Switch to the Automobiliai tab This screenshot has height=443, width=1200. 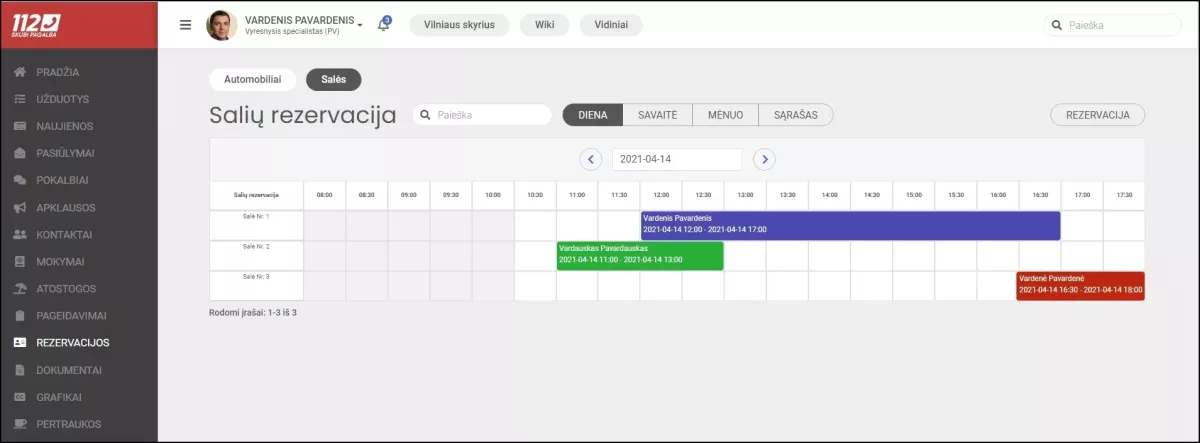(x=253, y=80)
